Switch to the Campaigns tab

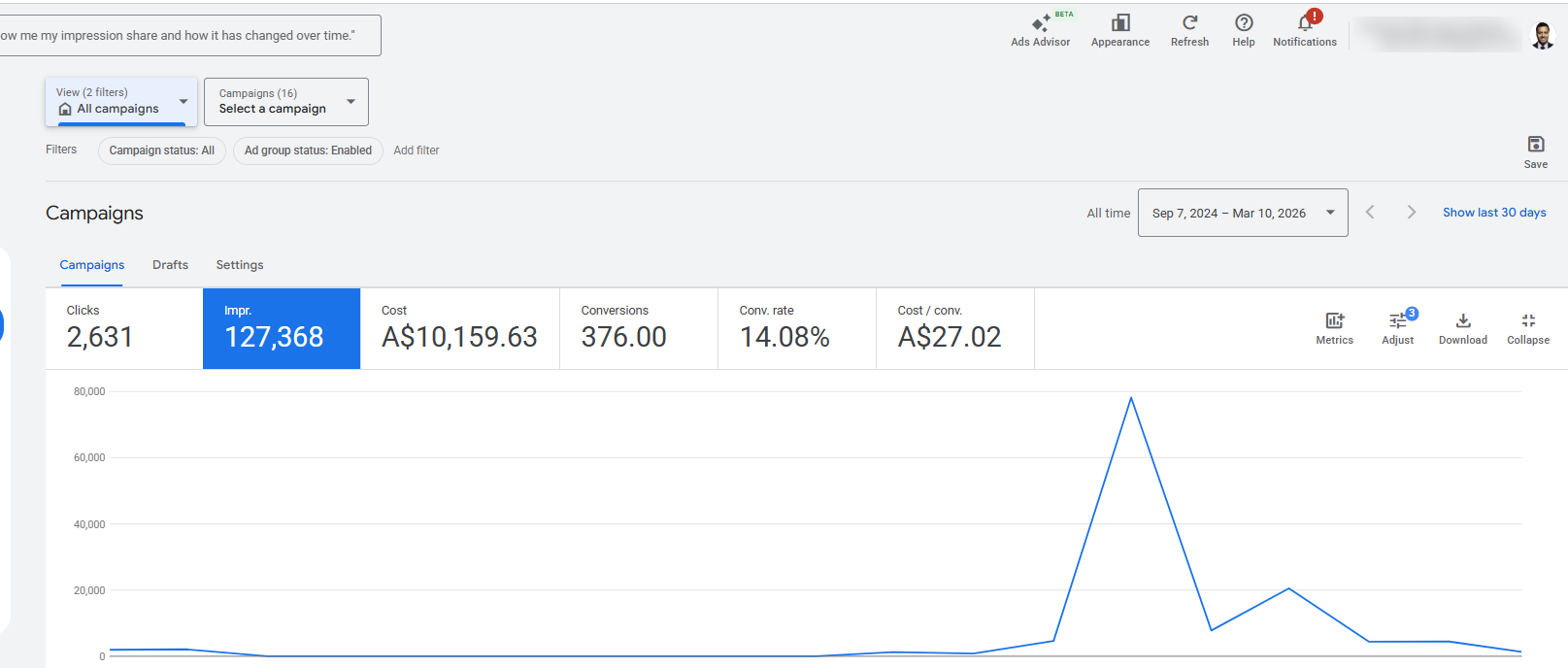coord(92,265)
